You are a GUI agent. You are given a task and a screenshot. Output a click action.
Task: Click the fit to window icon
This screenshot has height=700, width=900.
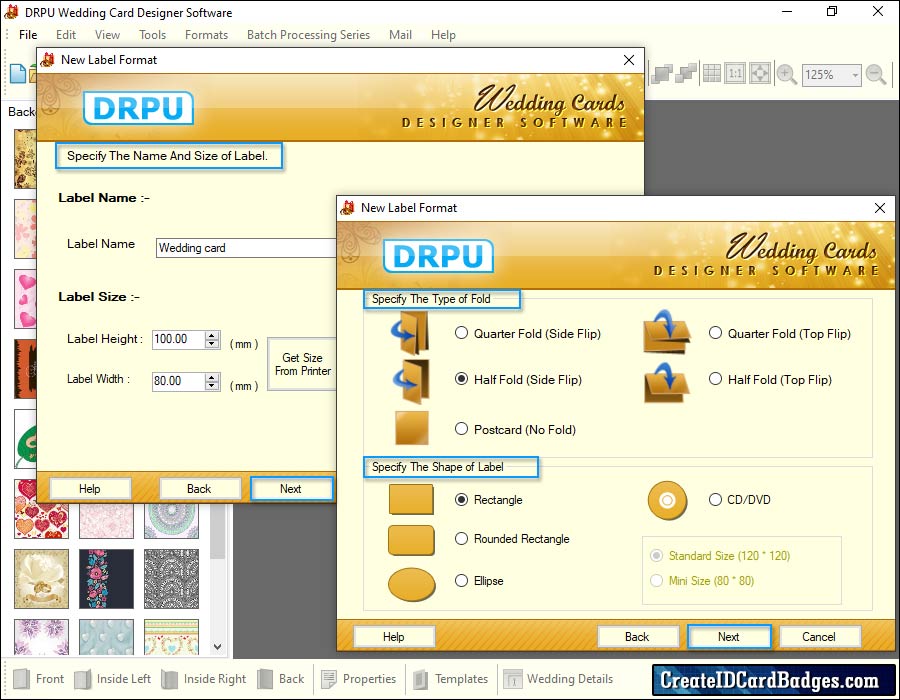tap(760, 73)
